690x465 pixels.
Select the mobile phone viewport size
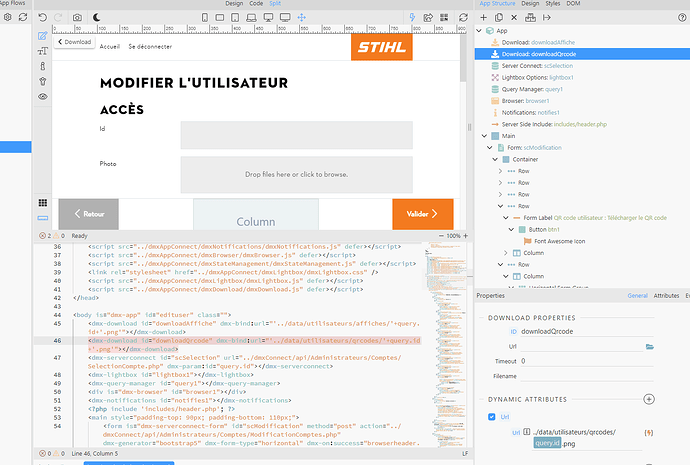click(x=205, y=18)
